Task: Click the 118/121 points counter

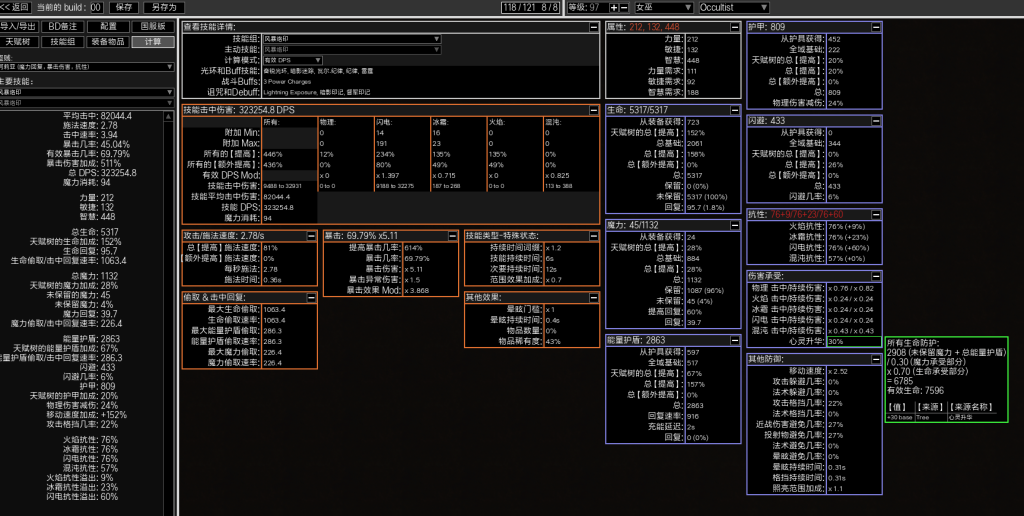Action: point(530,7)
